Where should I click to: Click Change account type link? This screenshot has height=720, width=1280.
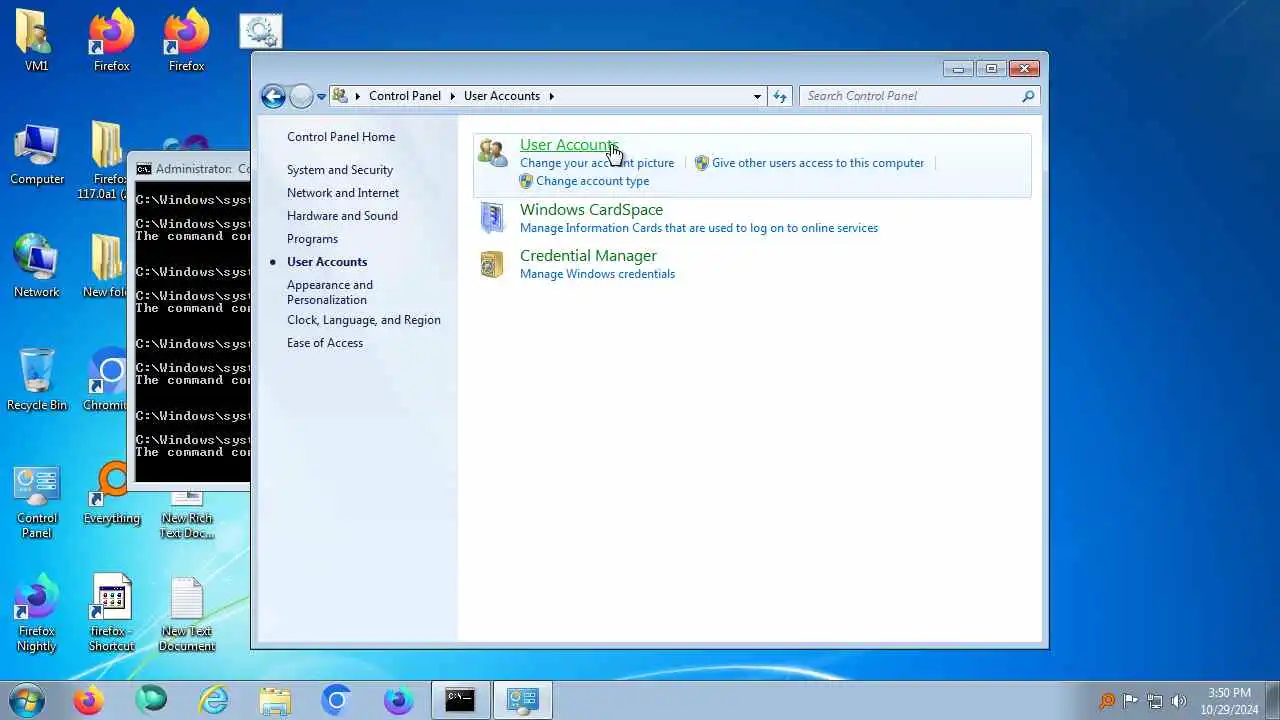592,181
